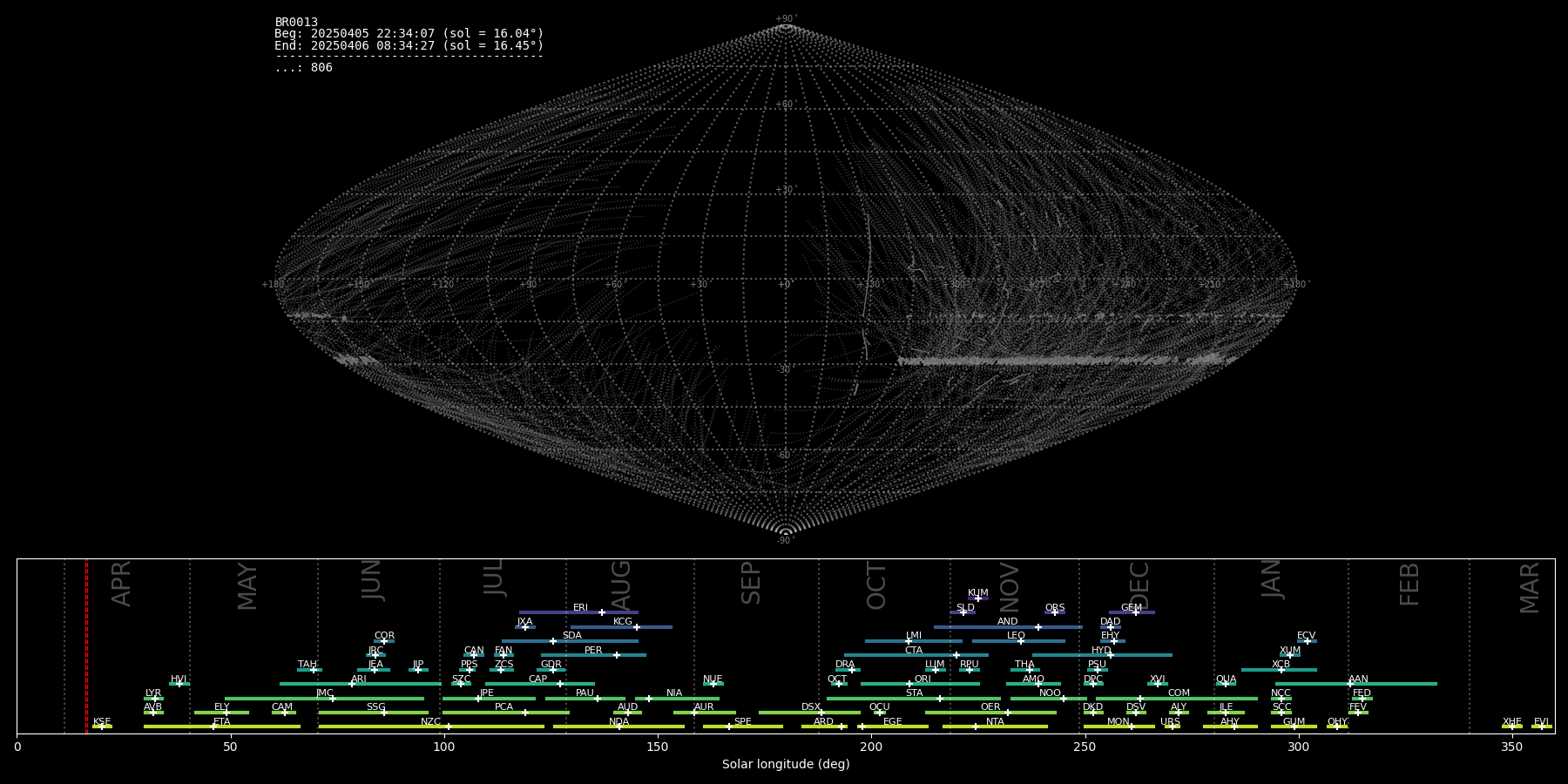Select the JMC shower label
Screen dimensions: 1568x784
pyautogui.click(x=325, y=693)
